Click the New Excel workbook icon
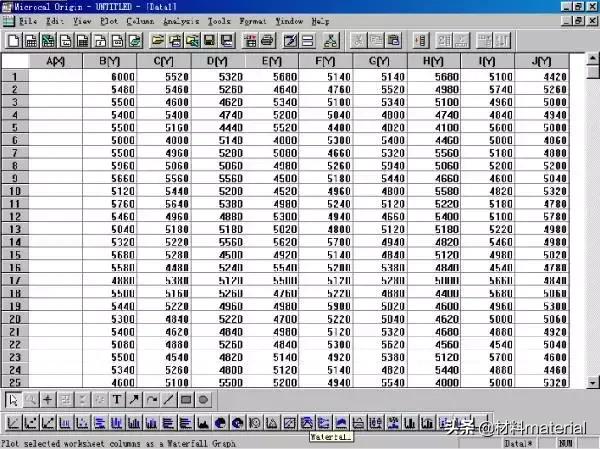Viewport: 600px width, 449px height. (48, 41)
